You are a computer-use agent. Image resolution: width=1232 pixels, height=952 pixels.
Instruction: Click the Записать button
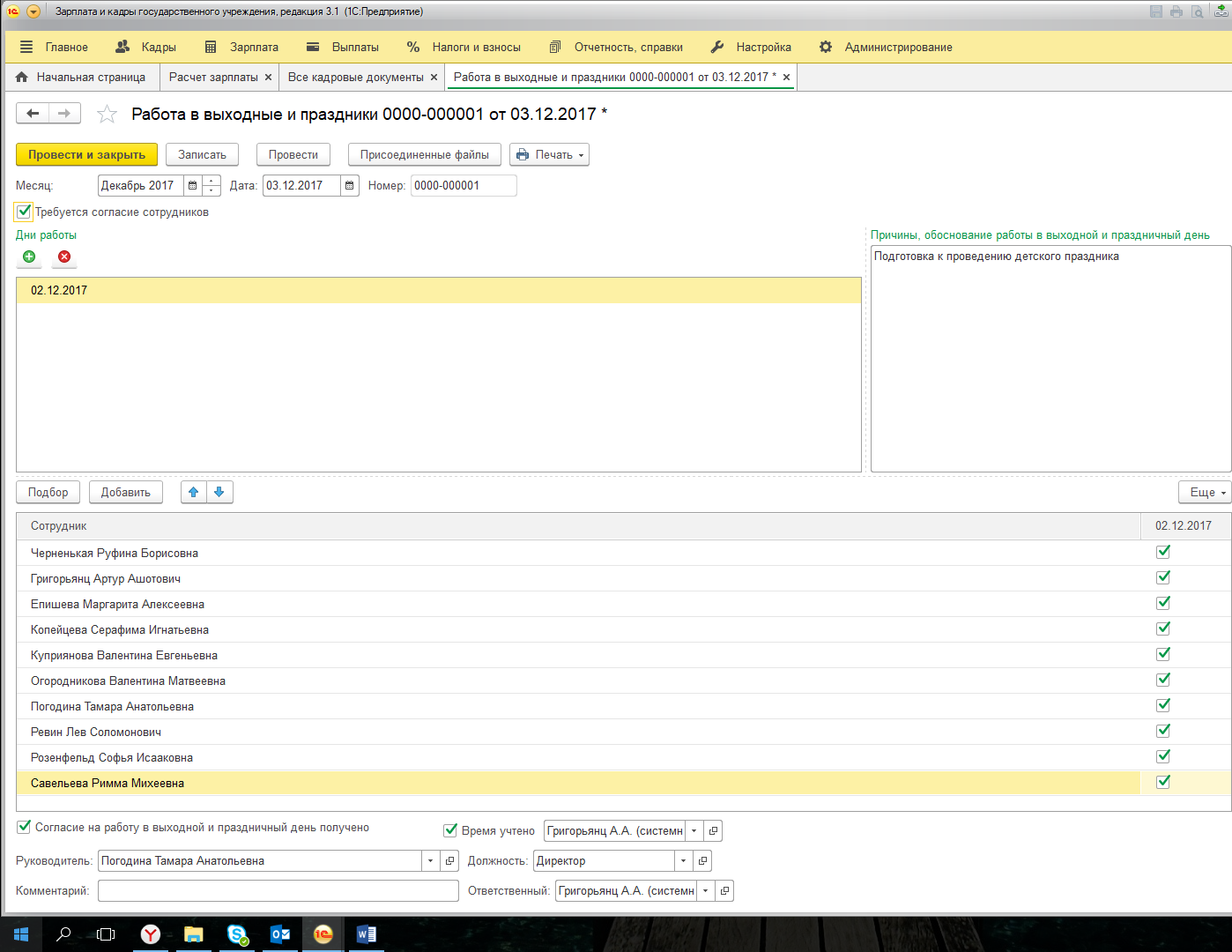pos(202,154)
